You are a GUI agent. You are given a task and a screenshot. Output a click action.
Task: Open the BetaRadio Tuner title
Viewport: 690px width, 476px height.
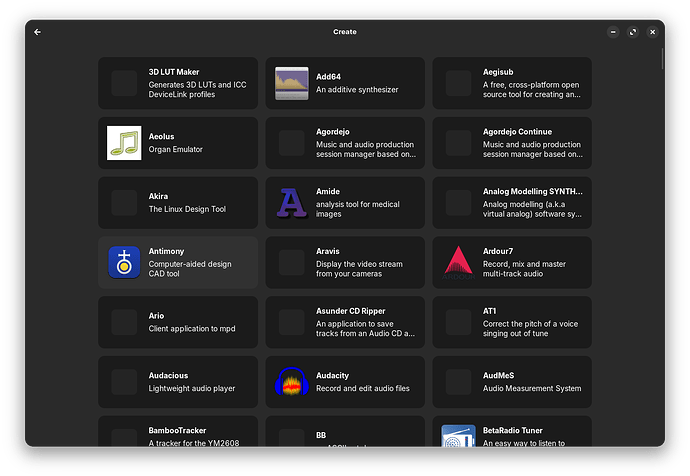point(513,430)
